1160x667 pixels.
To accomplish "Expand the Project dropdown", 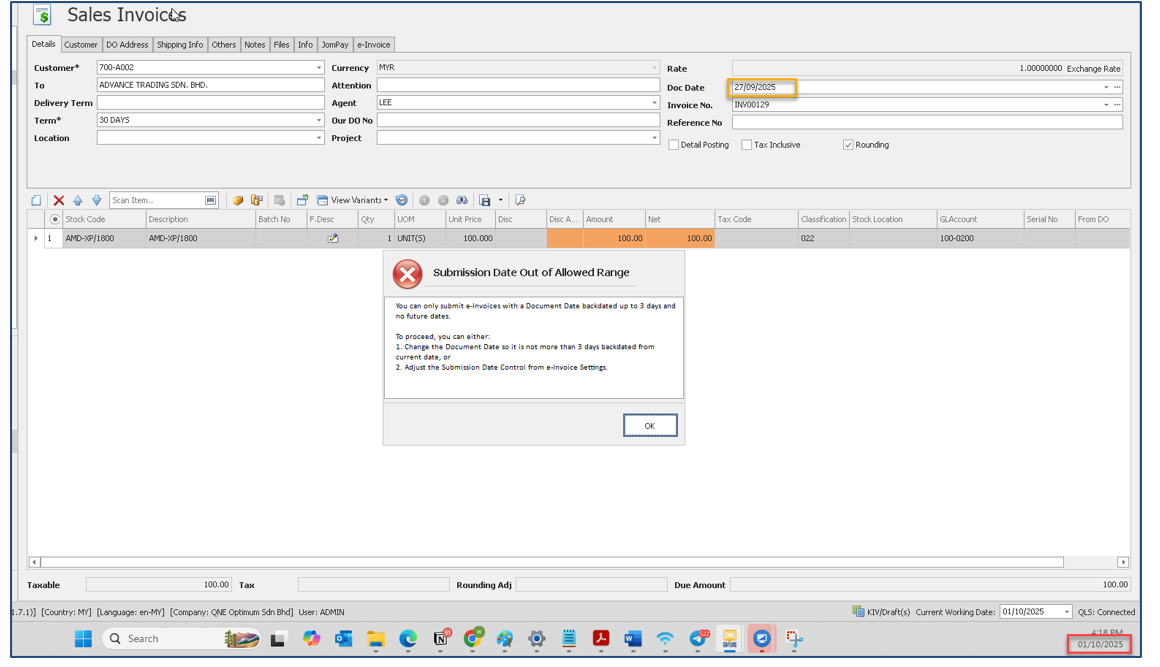I will 654,138.
